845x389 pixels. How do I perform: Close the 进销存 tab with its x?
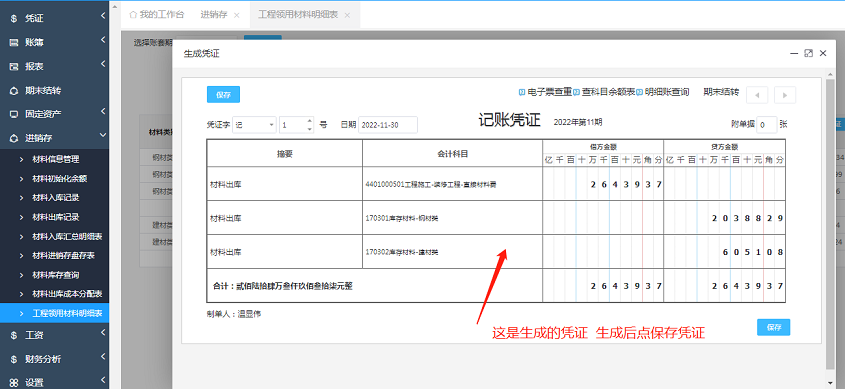point(237,16)
